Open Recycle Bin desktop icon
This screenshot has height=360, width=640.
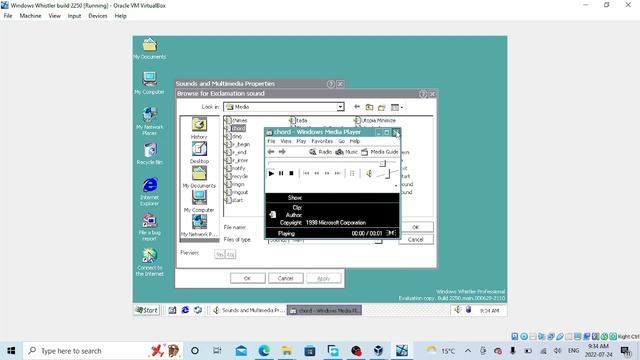(149, 153)
